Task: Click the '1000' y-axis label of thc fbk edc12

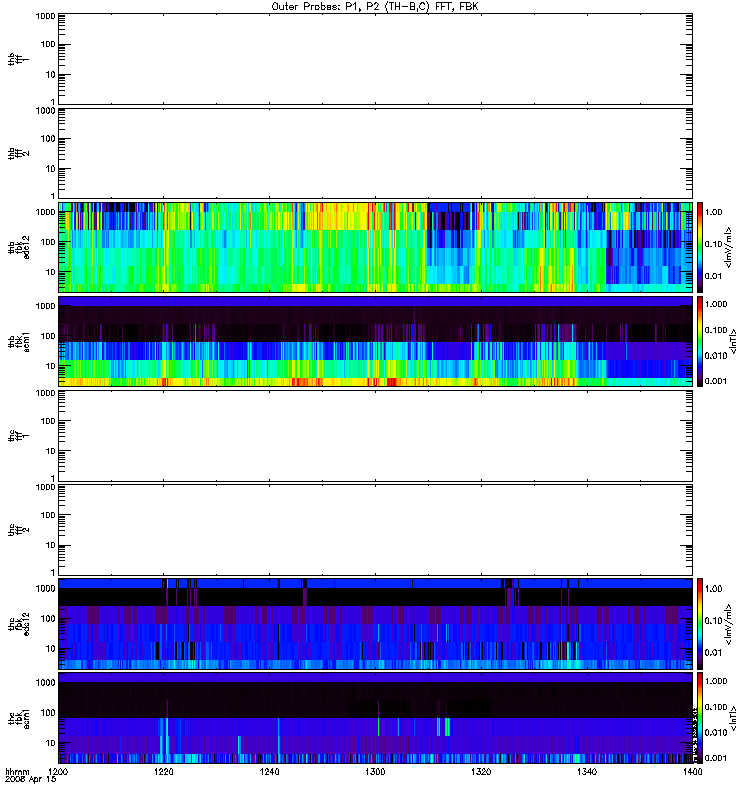Action: (x=45, y=588)
